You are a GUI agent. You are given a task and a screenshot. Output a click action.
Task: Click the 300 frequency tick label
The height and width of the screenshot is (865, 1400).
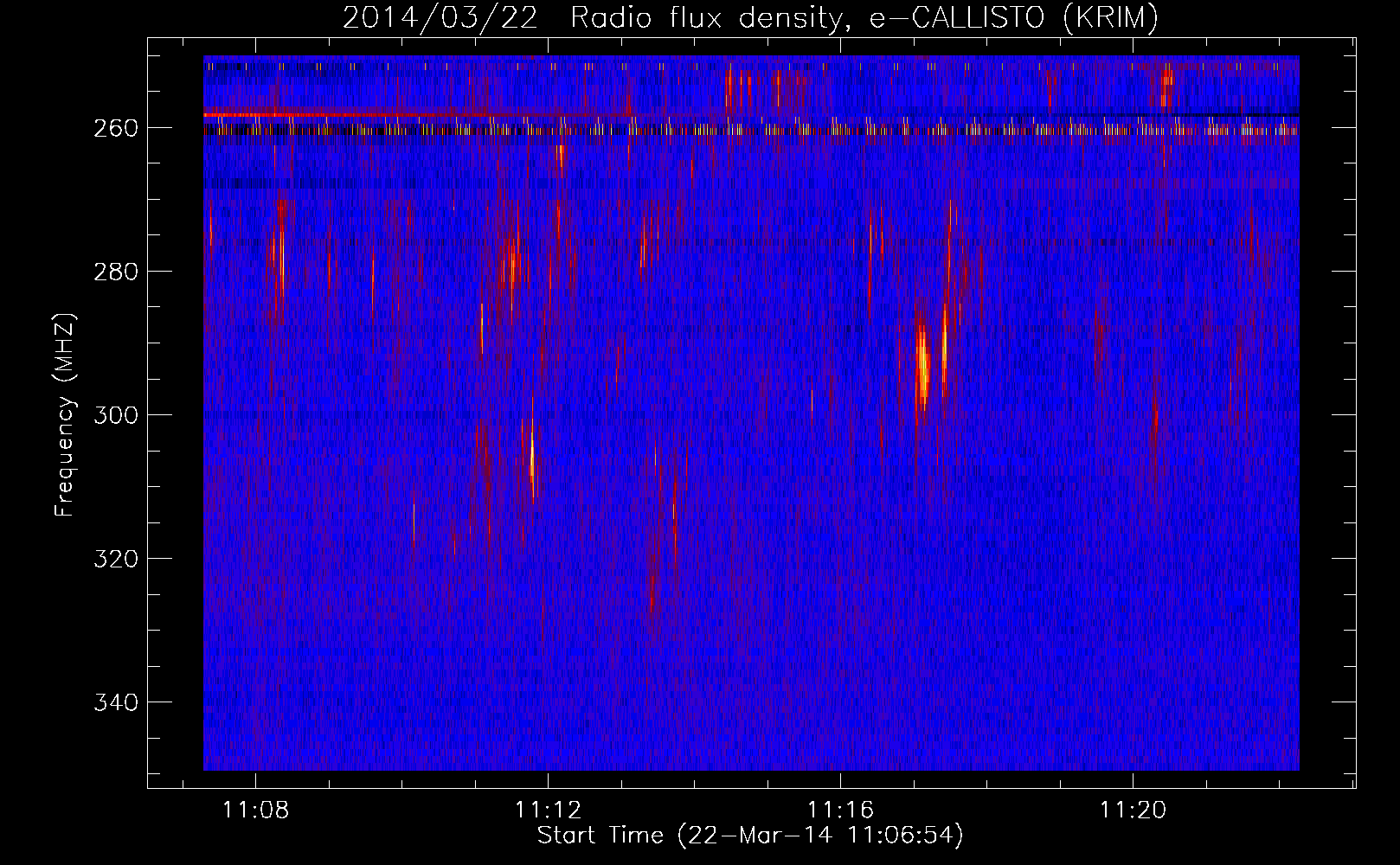(115, 415)
